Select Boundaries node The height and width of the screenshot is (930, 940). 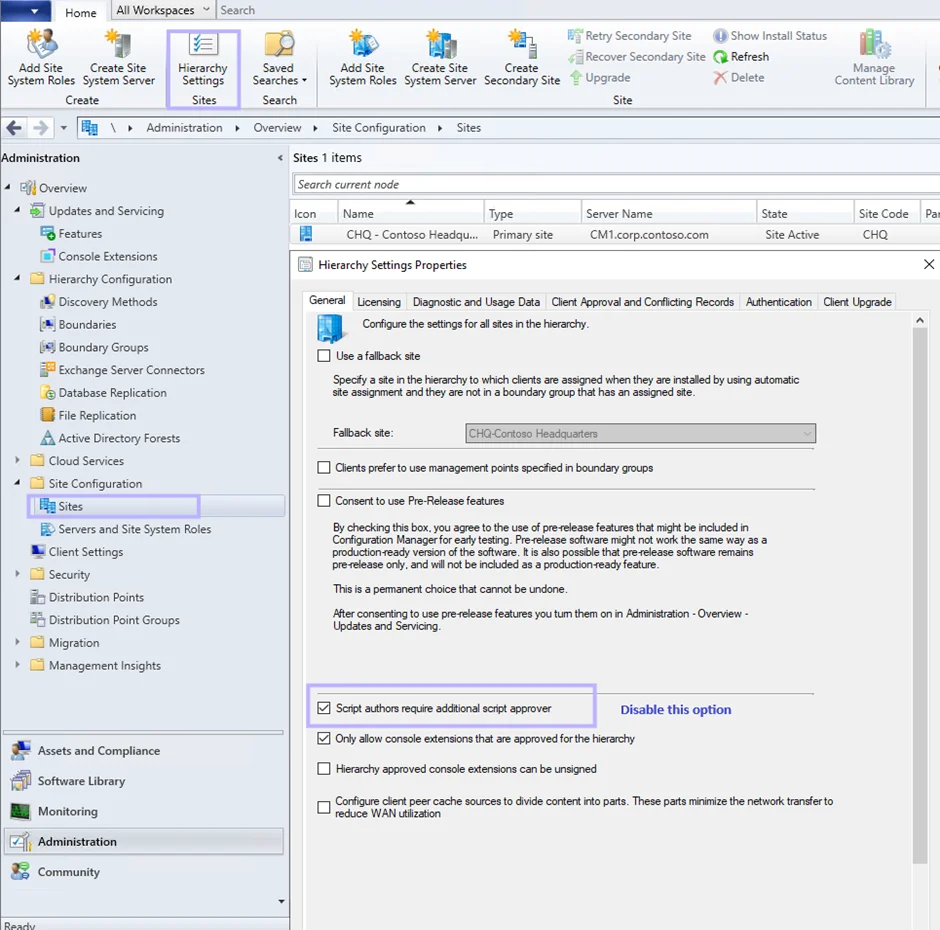click(78, 325)
